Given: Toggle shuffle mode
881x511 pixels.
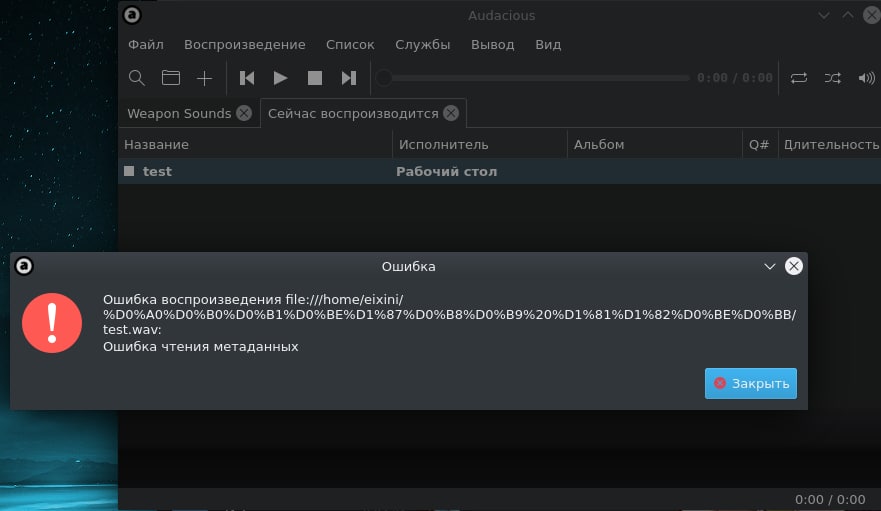Looking at the screenshot, I should coord(833,78).
